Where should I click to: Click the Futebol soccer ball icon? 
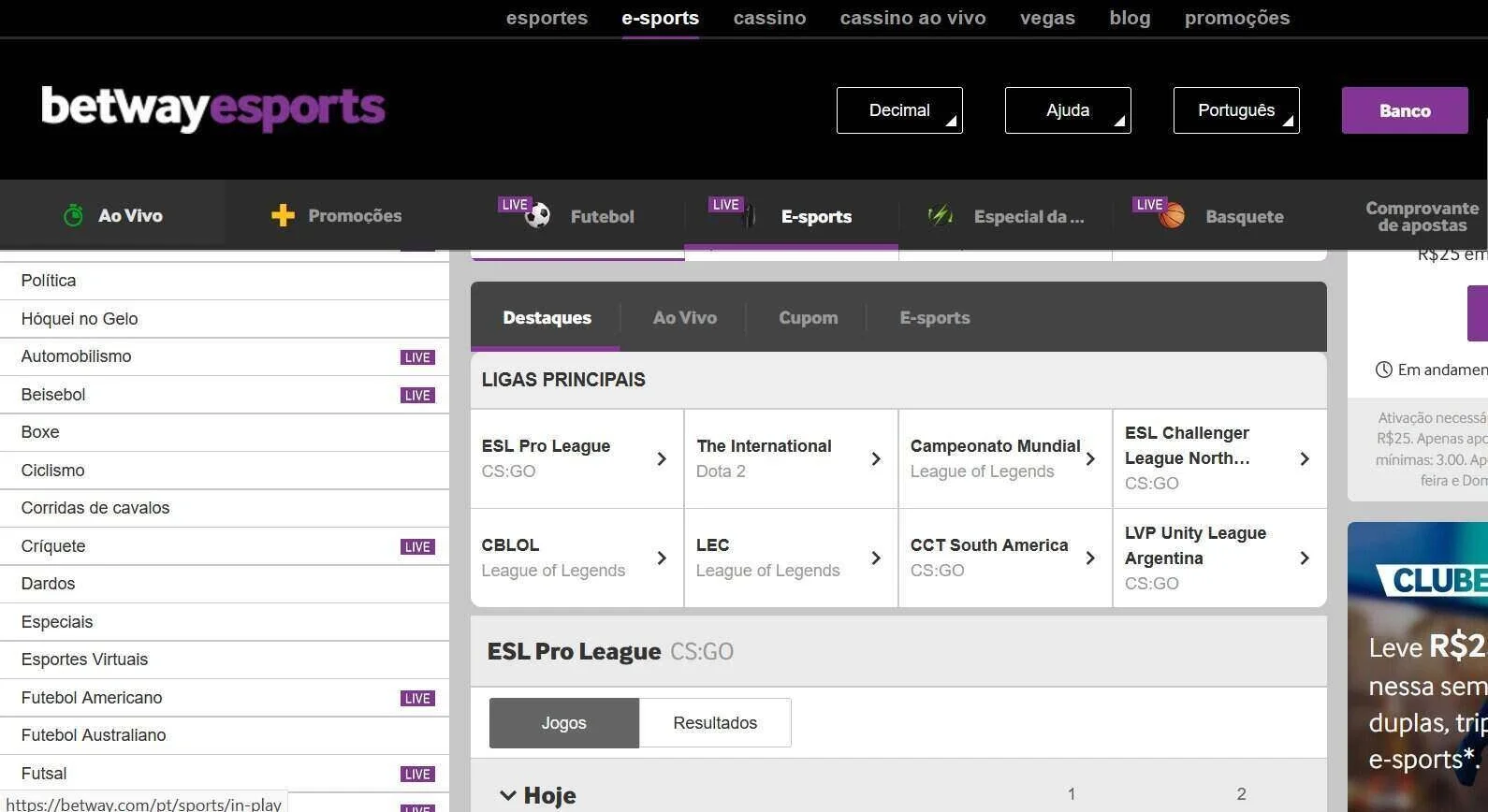click(537, 216)
